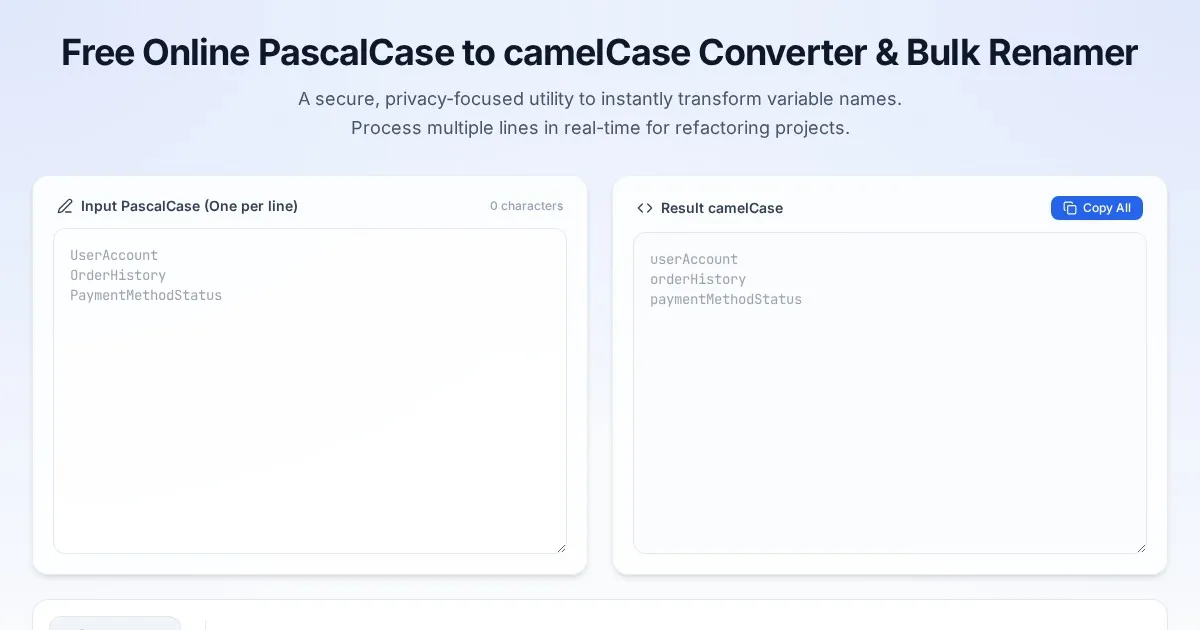Click the privacy-focused utility subtitle text

click(600, 99)
